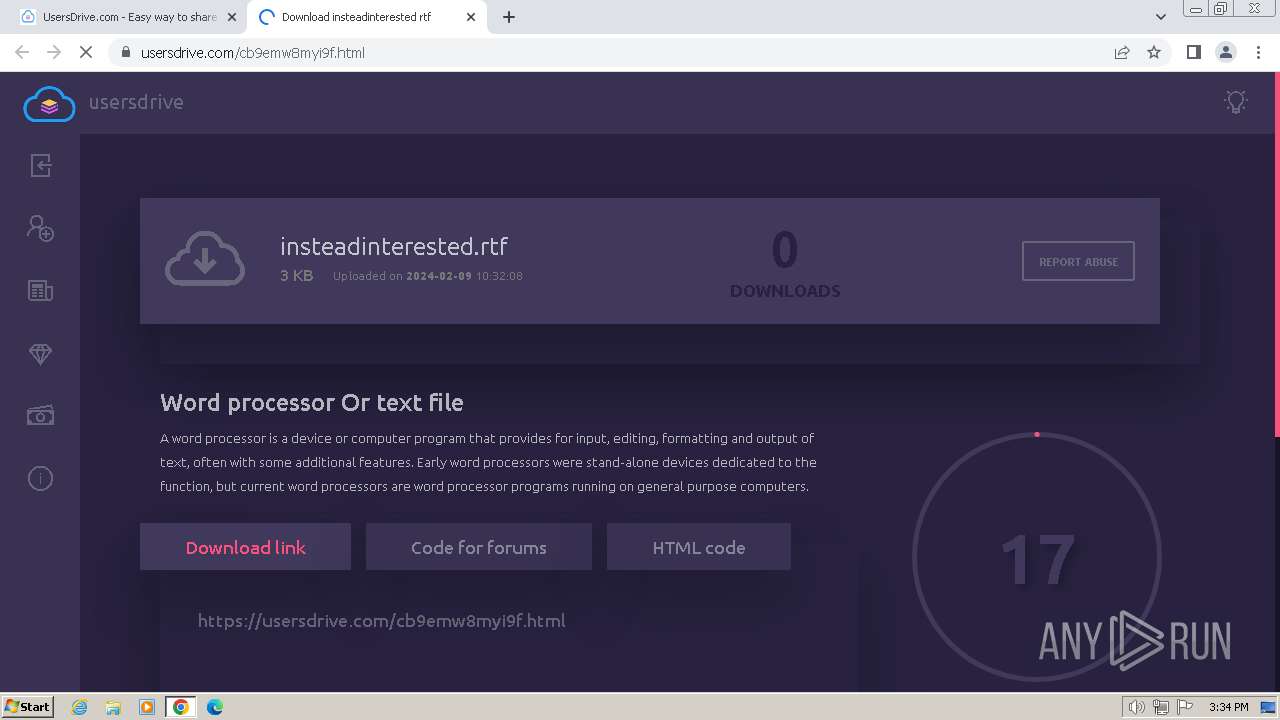Open the network tray icon
1280x720 pixels.
1160,707
